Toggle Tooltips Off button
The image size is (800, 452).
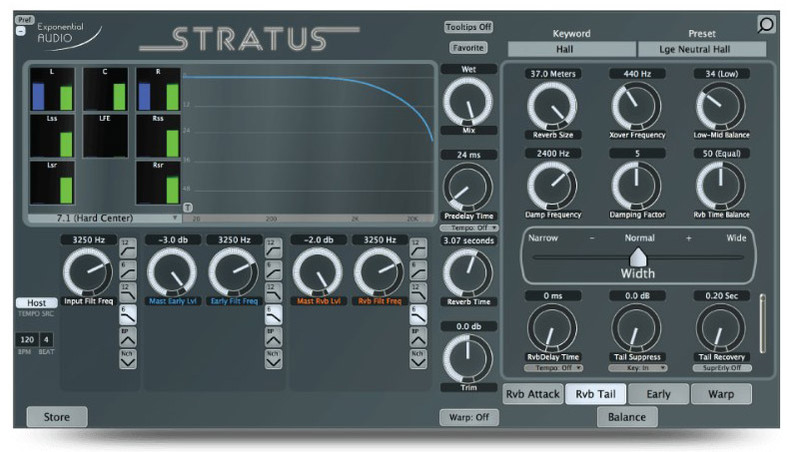[x=468, y=27]
